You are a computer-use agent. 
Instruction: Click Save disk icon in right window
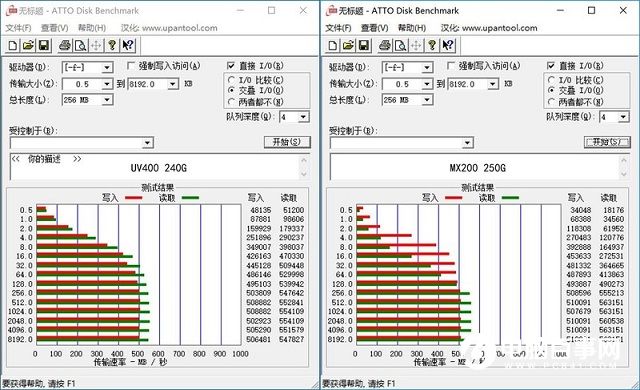tap(364, 45)
